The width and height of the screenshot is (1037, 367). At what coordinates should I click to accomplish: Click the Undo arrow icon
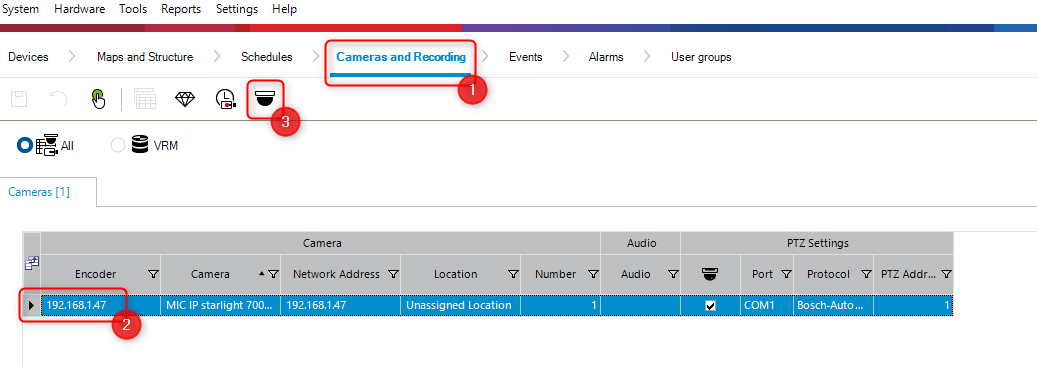pyautogui.click(x=59, y=99)
